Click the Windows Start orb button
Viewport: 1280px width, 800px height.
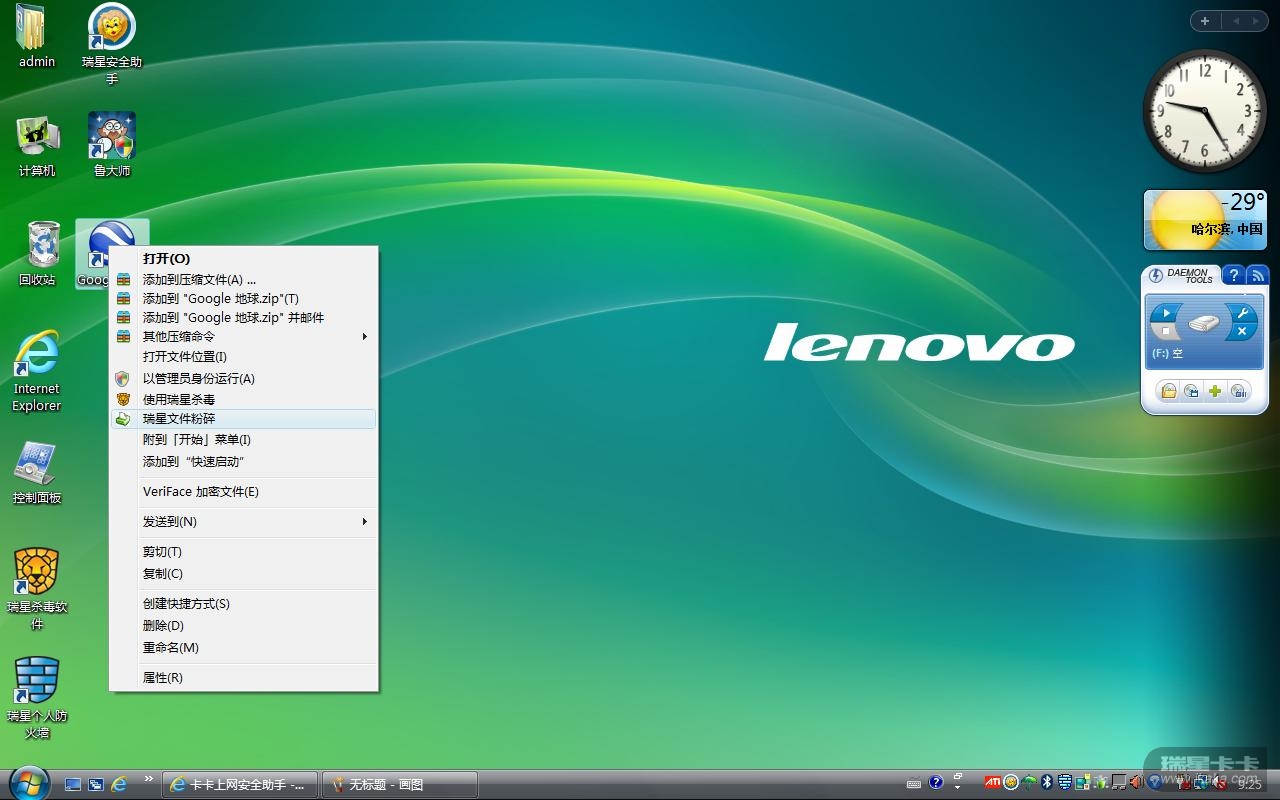(x=28, y=782)
